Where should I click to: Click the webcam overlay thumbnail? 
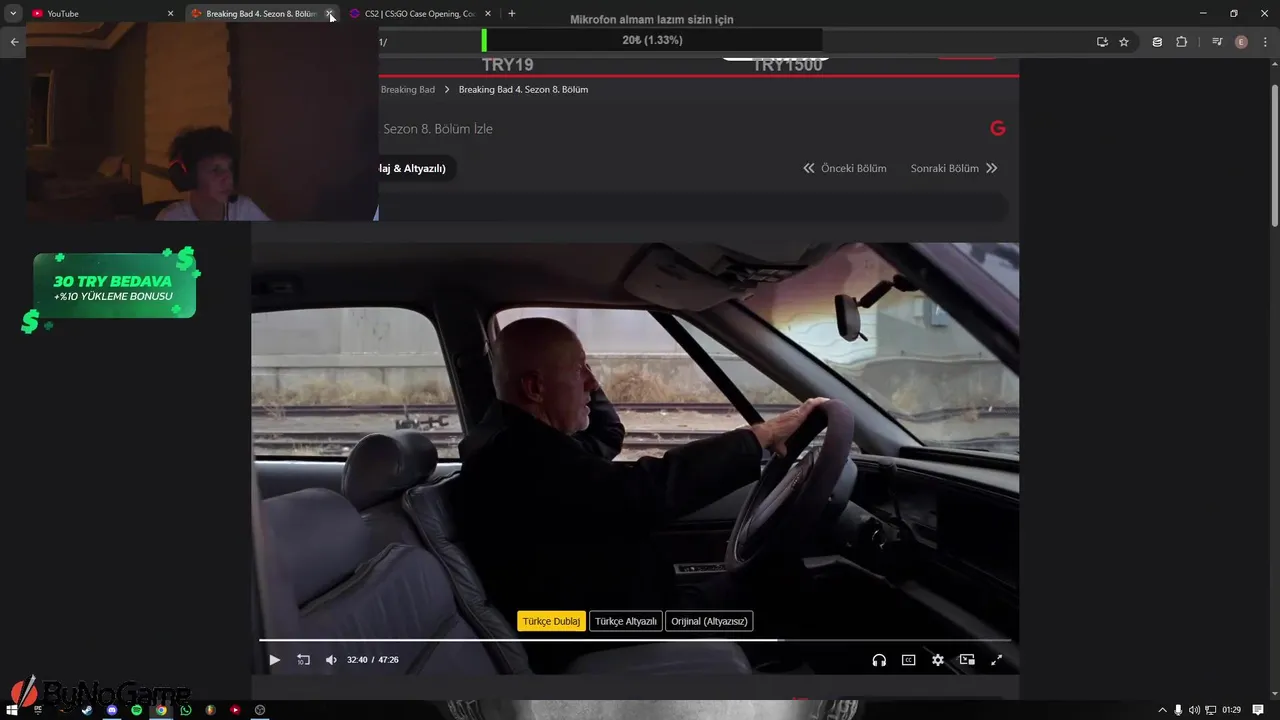202,122
